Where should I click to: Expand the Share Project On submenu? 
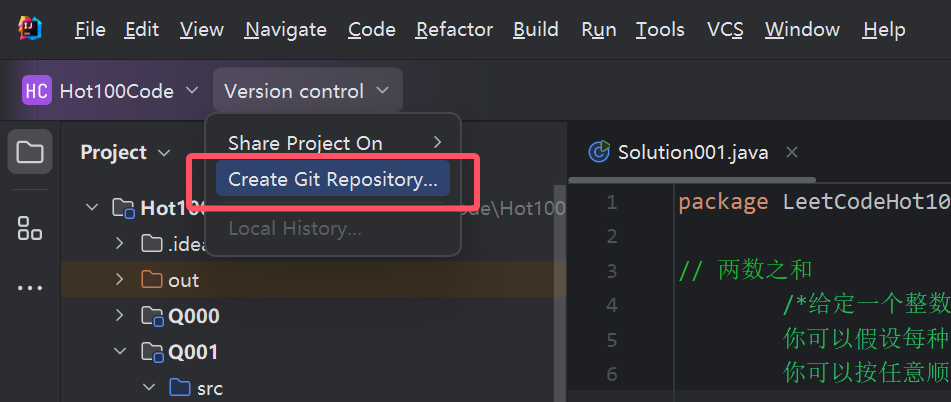[x=335, y=143]
